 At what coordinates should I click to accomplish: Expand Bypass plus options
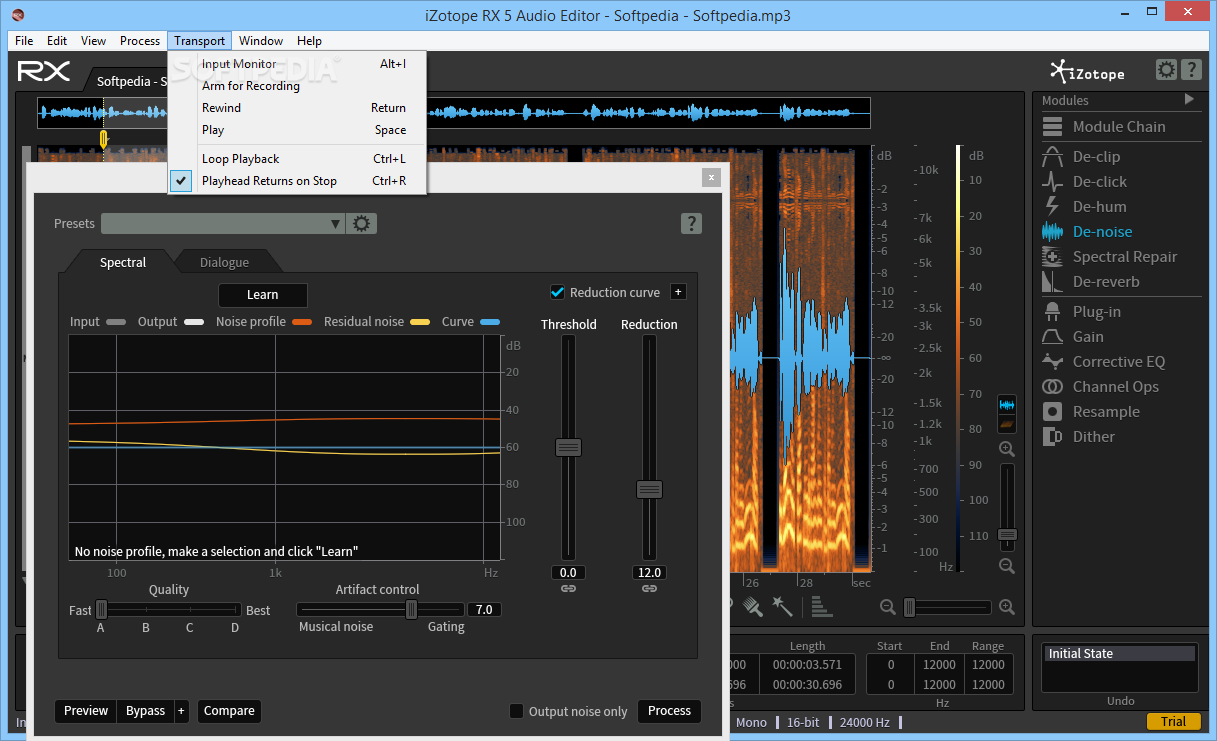[181, 711]
